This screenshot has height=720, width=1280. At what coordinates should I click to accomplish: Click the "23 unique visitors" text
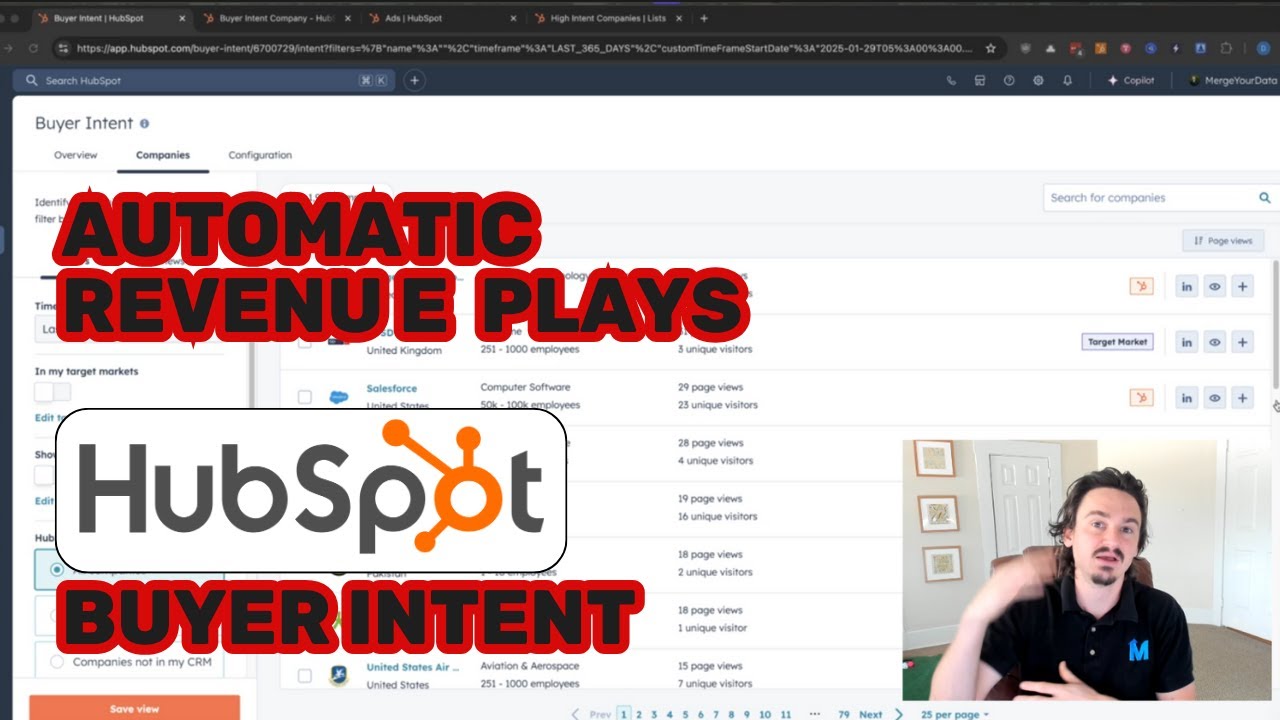pos(717,405)
